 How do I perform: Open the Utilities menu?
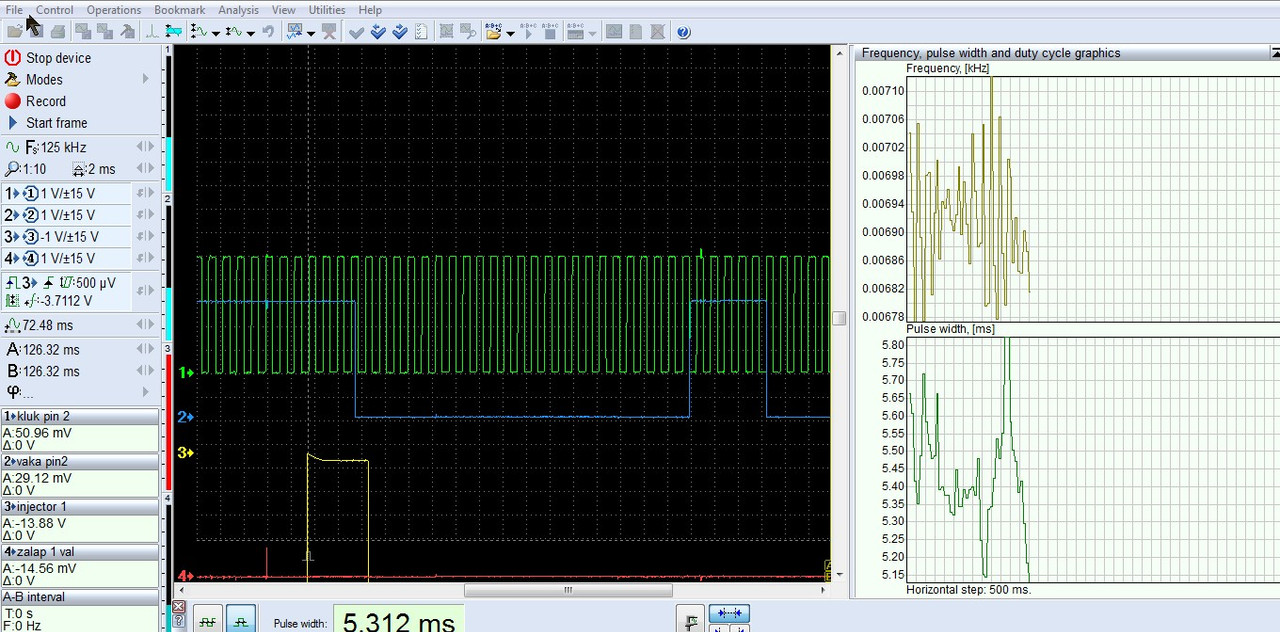(327, 10)
